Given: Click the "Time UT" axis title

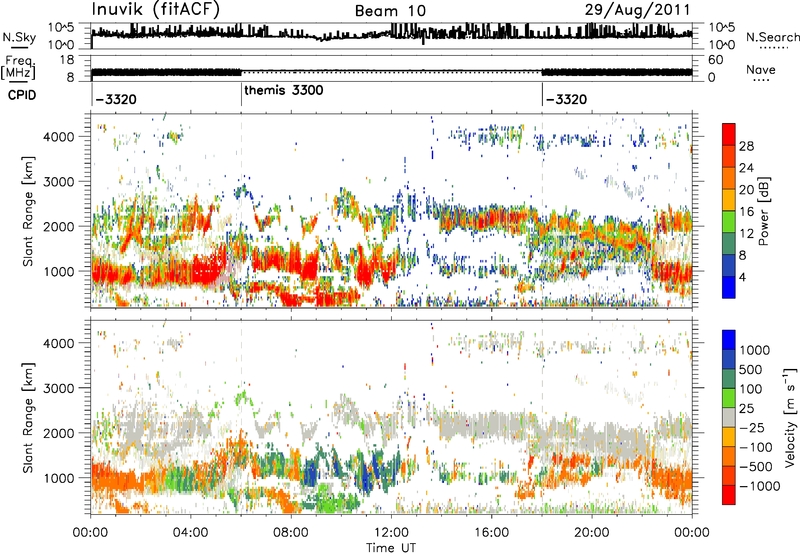Looking at the screenshot, I should tap(391, 548).
